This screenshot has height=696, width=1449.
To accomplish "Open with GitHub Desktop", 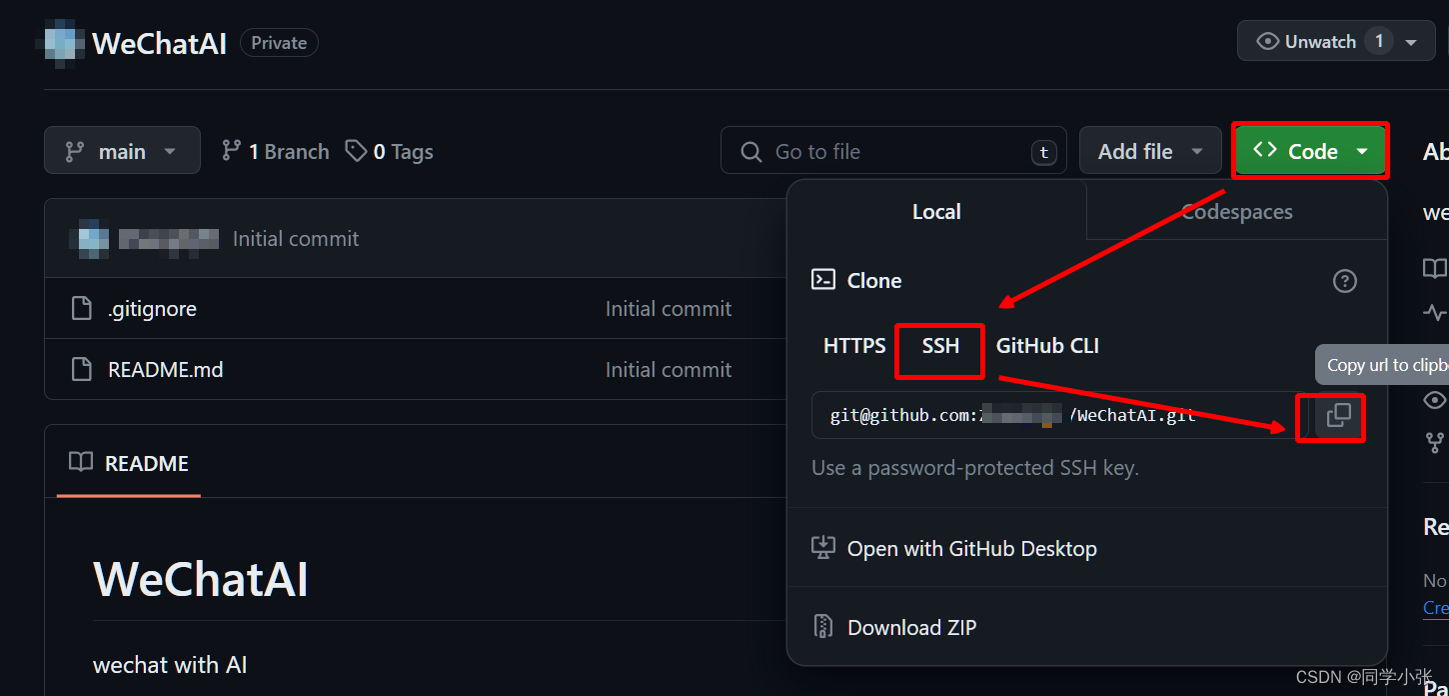I will 971,548.
